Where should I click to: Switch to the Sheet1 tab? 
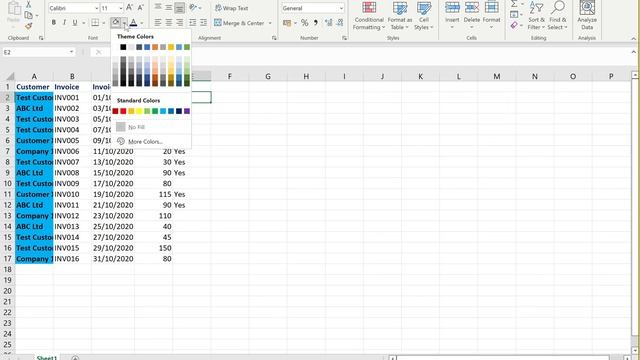click(46, 358)
